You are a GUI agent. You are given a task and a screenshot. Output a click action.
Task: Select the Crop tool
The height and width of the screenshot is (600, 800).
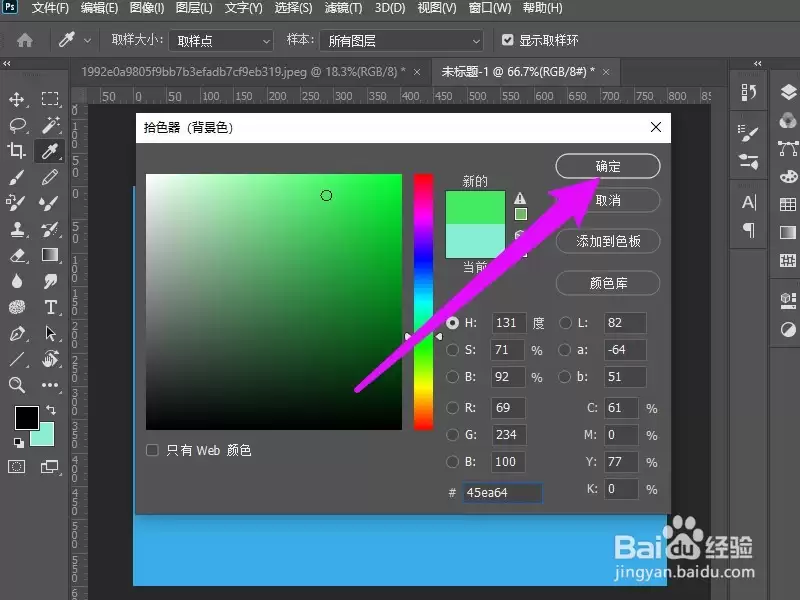click(x=17, y=151)
